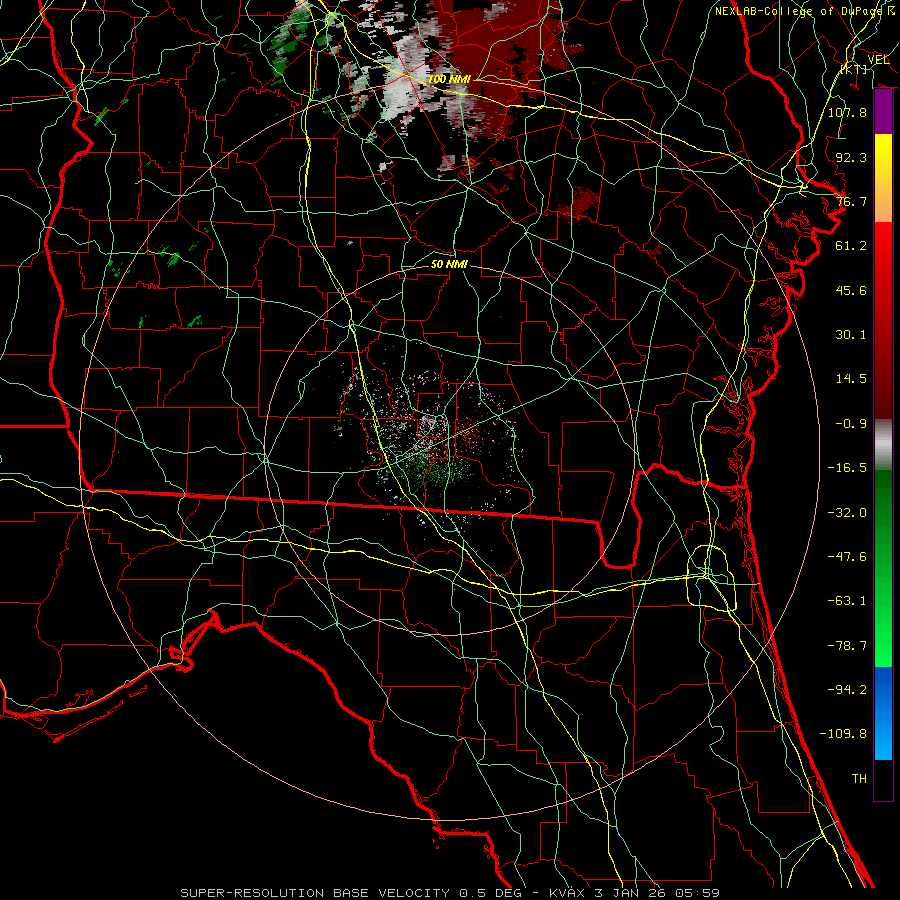Click the 50 NMI range ring label

tap(449, 264)
